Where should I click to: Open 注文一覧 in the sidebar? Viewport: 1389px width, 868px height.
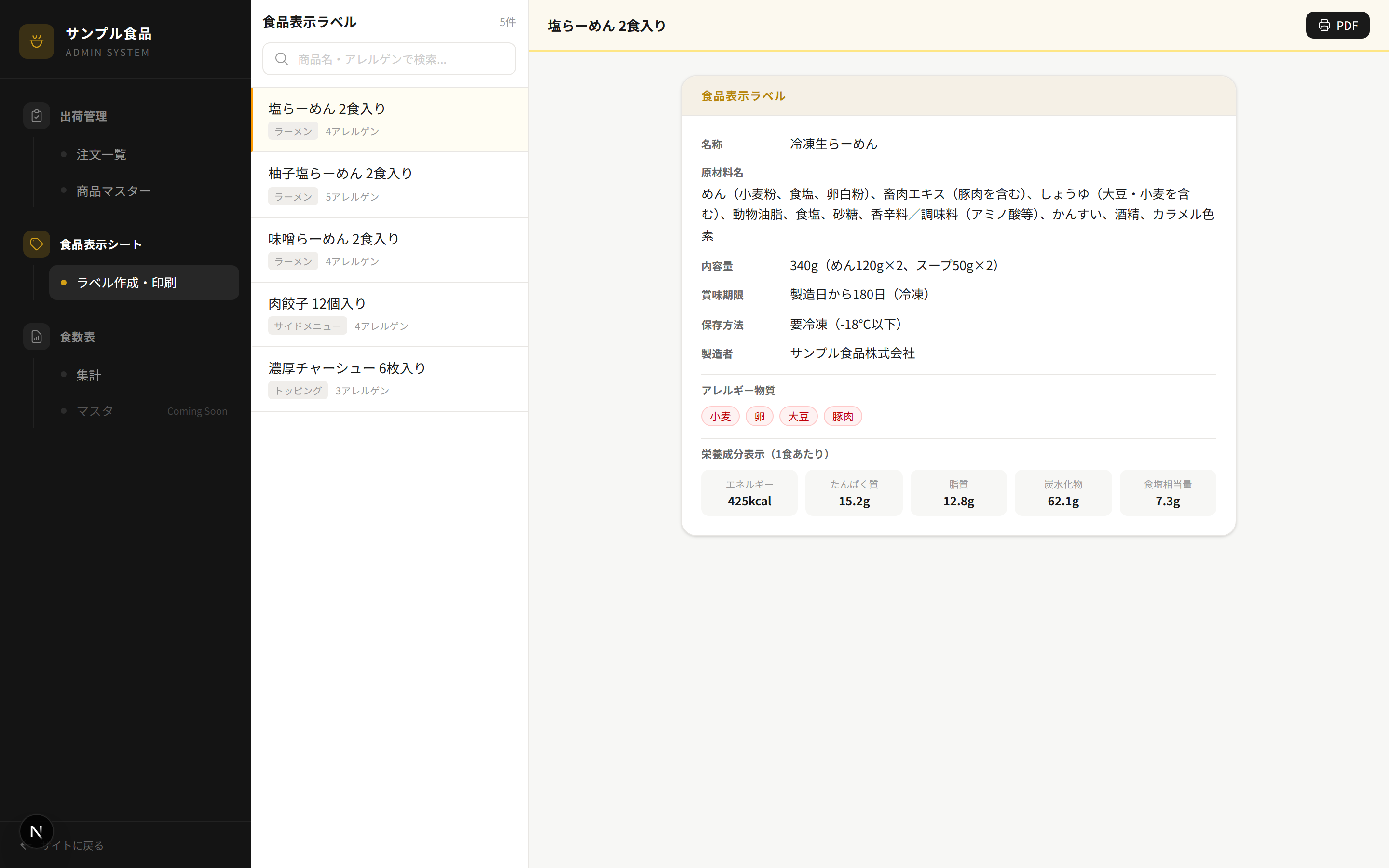tap(144, 154)
